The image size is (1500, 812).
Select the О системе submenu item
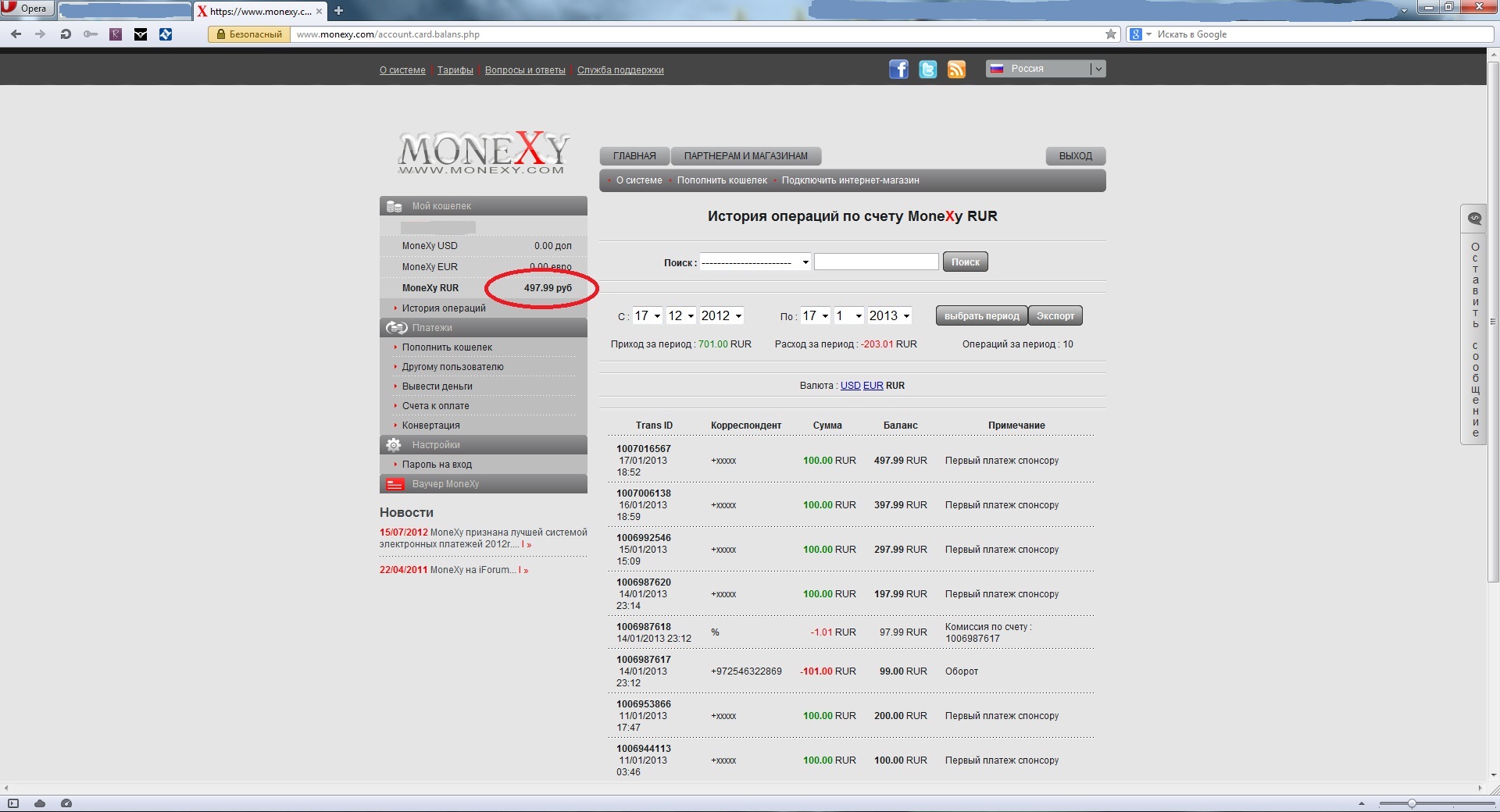click(x=639, y=180)
